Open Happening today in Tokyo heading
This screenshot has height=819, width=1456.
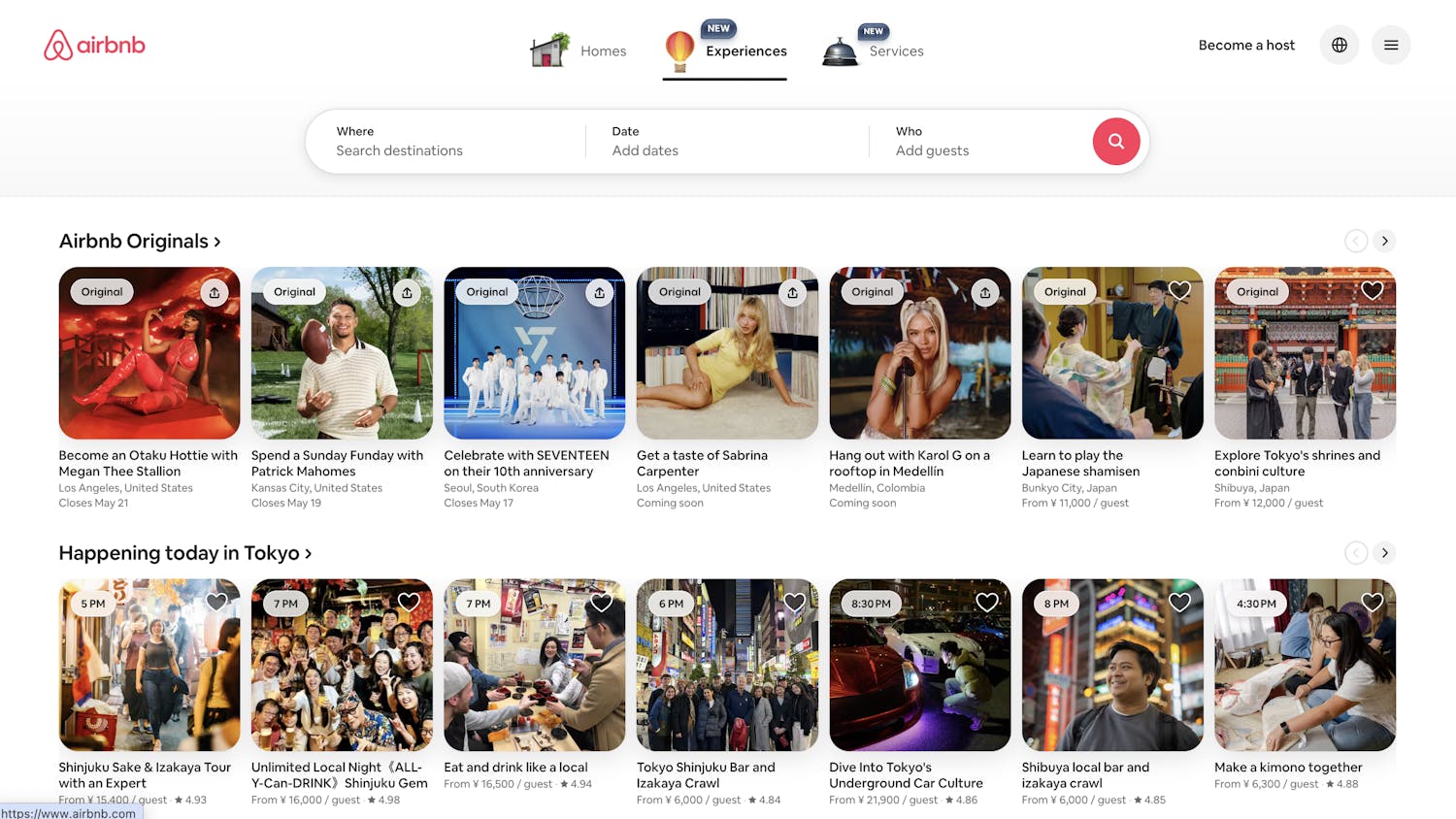click(x=185, y=553)
